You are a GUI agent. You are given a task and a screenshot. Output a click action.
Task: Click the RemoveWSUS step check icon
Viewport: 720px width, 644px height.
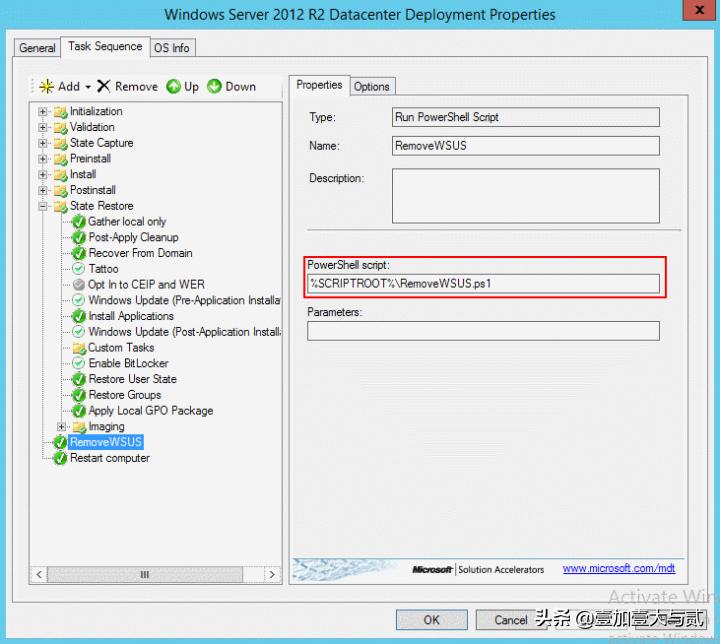click(60, 443)
